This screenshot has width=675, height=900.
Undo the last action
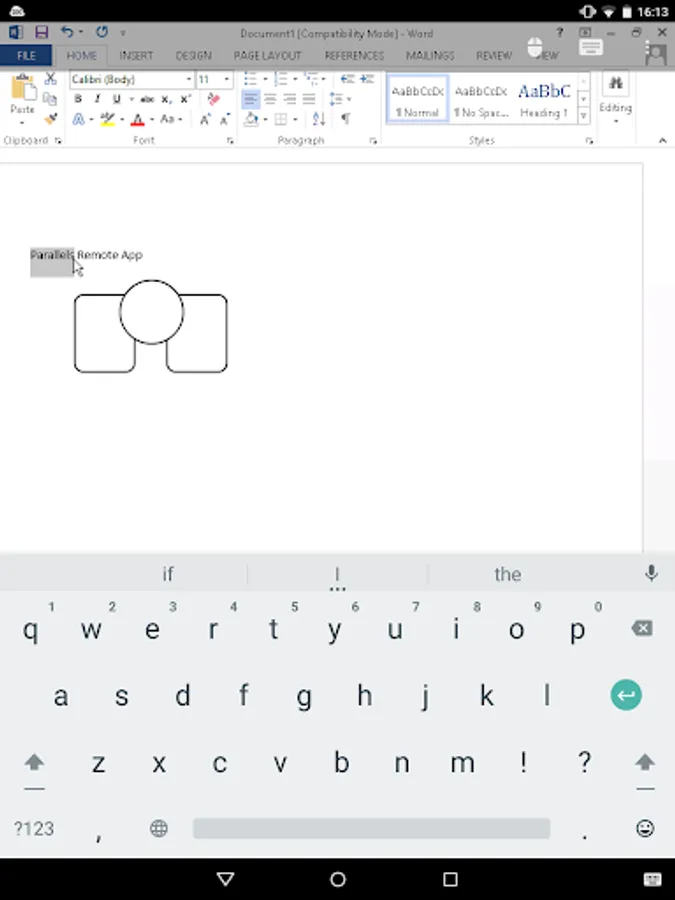[x=67, y=32]
